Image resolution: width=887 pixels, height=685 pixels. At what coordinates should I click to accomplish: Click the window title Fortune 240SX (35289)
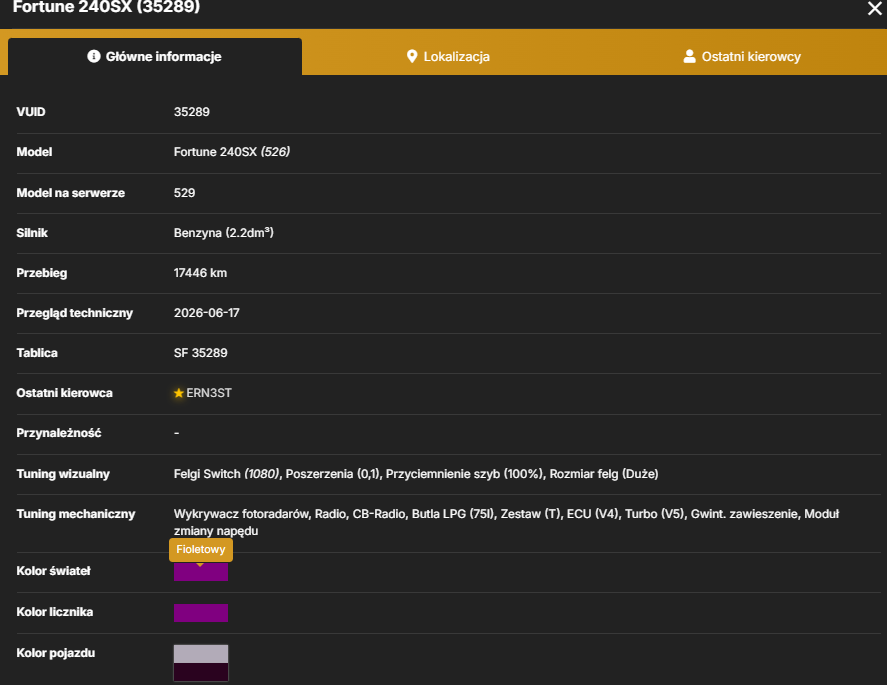click(106, 7)
